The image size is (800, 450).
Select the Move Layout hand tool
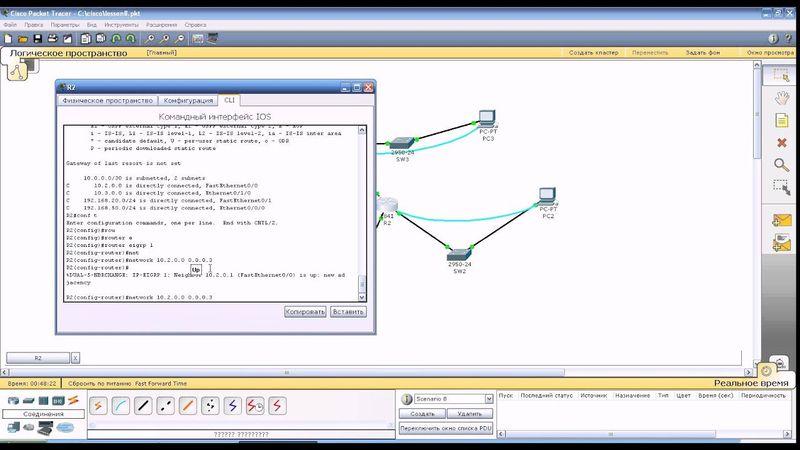coord(781,98)
